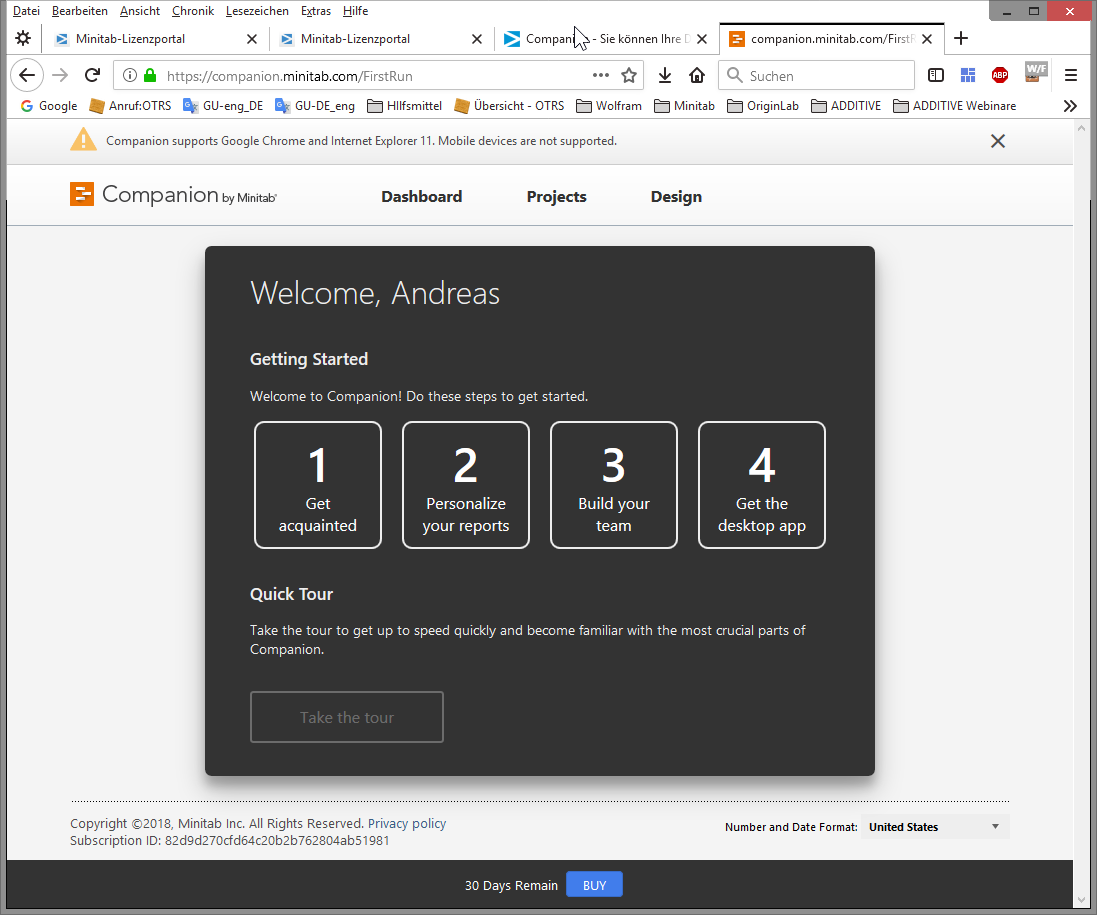This screenshot has width=1097, height=915.
Task: Click step 2 Personalize your reports card
Action: coord(466,485)
